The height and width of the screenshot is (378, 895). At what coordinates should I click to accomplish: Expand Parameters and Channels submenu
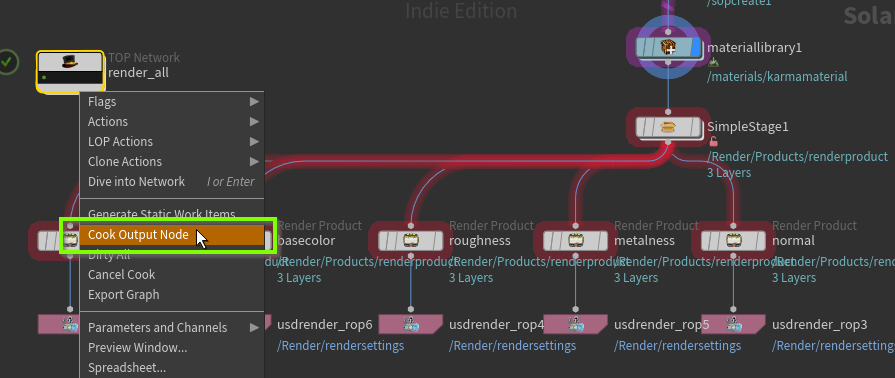pyautogui.click(x=171, y=328)
